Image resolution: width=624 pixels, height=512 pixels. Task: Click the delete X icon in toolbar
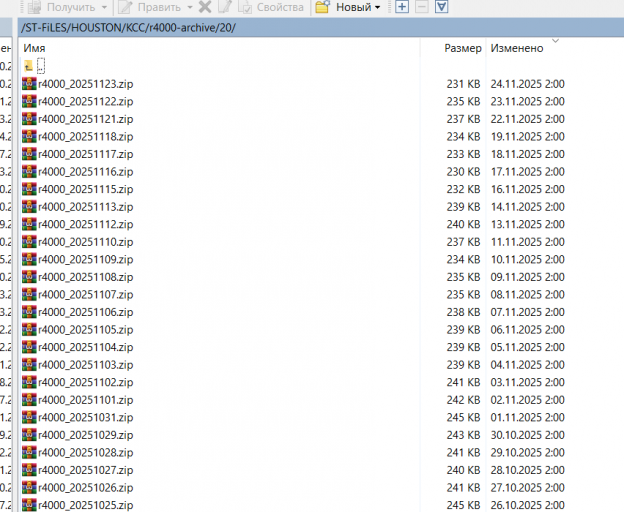coord(205,7)
